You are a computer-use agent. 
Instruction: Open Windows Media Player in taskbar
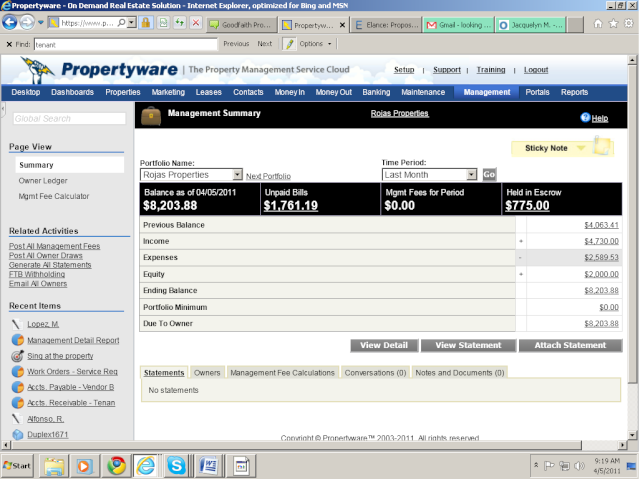pos(84,466)
